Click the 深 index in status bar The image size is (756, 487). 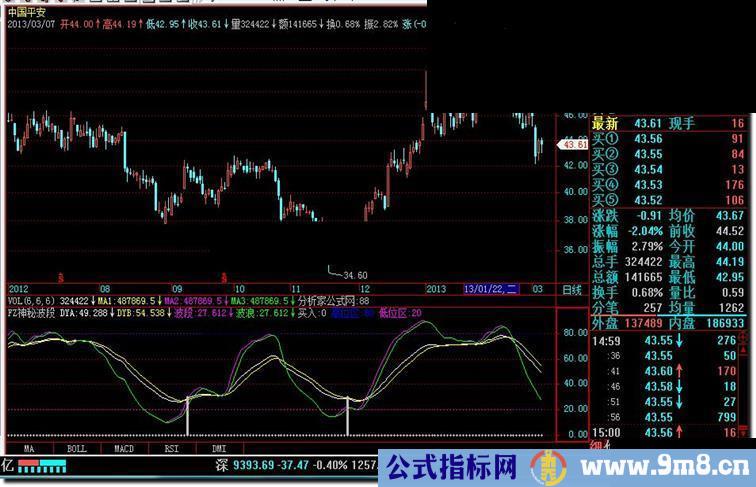222,465
